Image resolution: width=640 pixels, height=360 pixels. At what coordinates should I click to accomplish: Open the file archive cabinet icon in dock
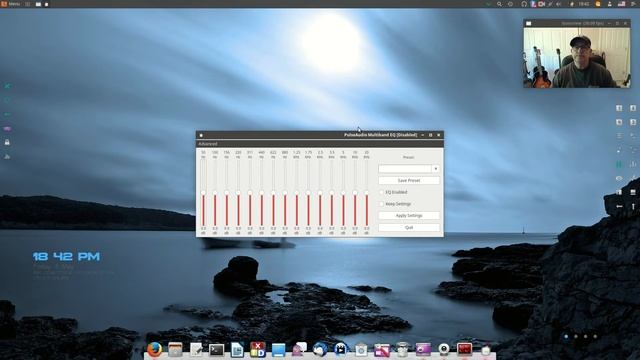pos(175,350)
